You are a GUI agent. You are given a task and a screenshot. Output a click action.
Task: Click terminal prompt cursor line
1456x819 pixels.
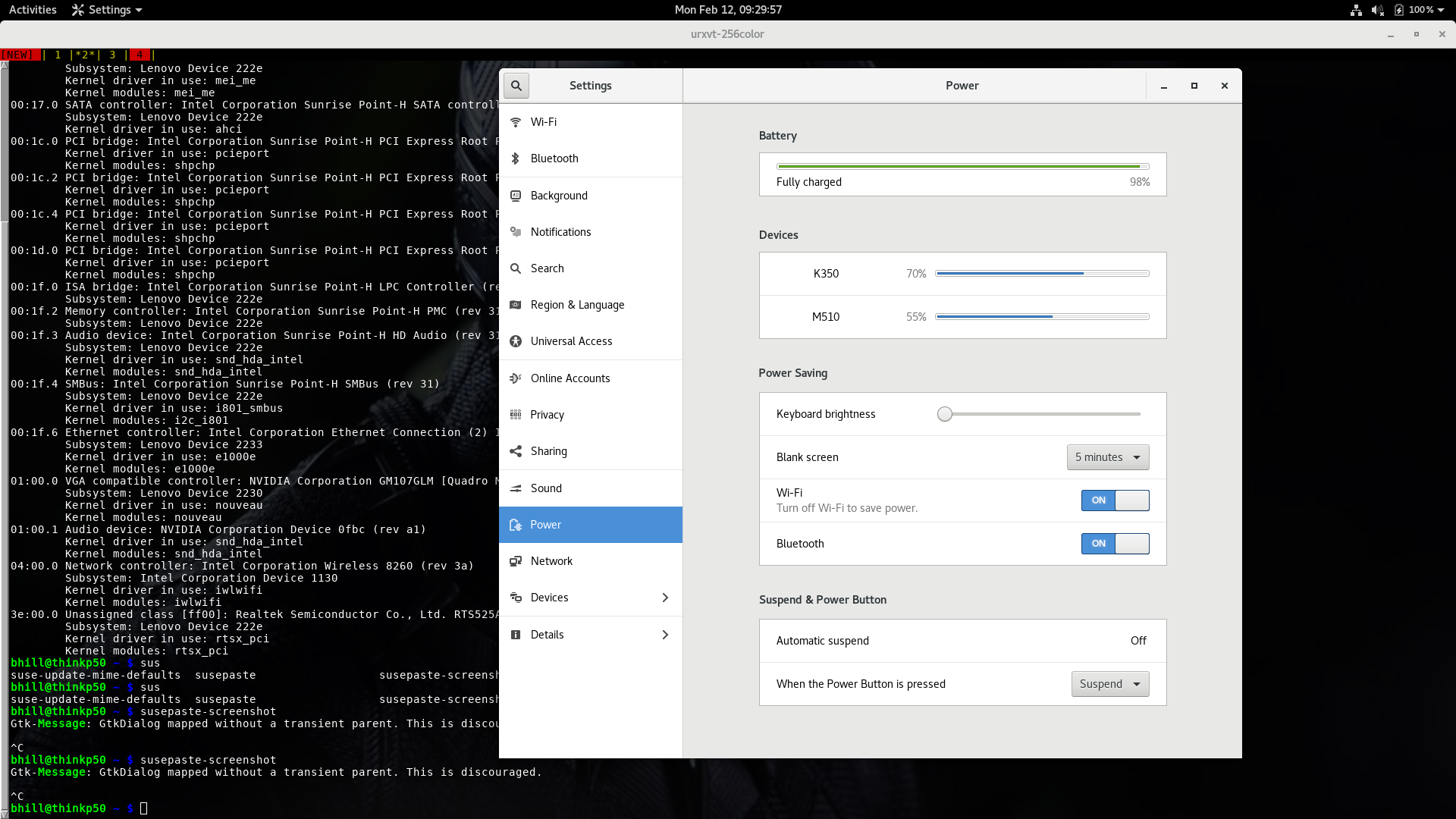143,808
